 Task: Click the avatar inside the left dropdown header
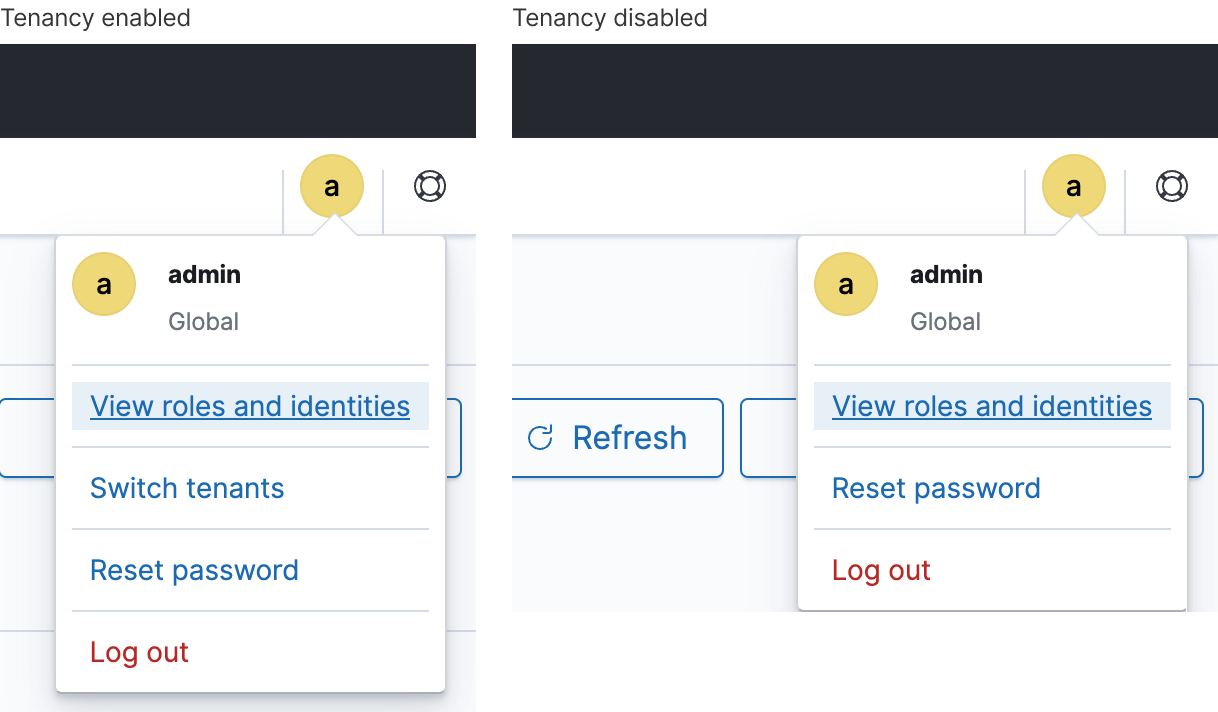coord(104,284)
